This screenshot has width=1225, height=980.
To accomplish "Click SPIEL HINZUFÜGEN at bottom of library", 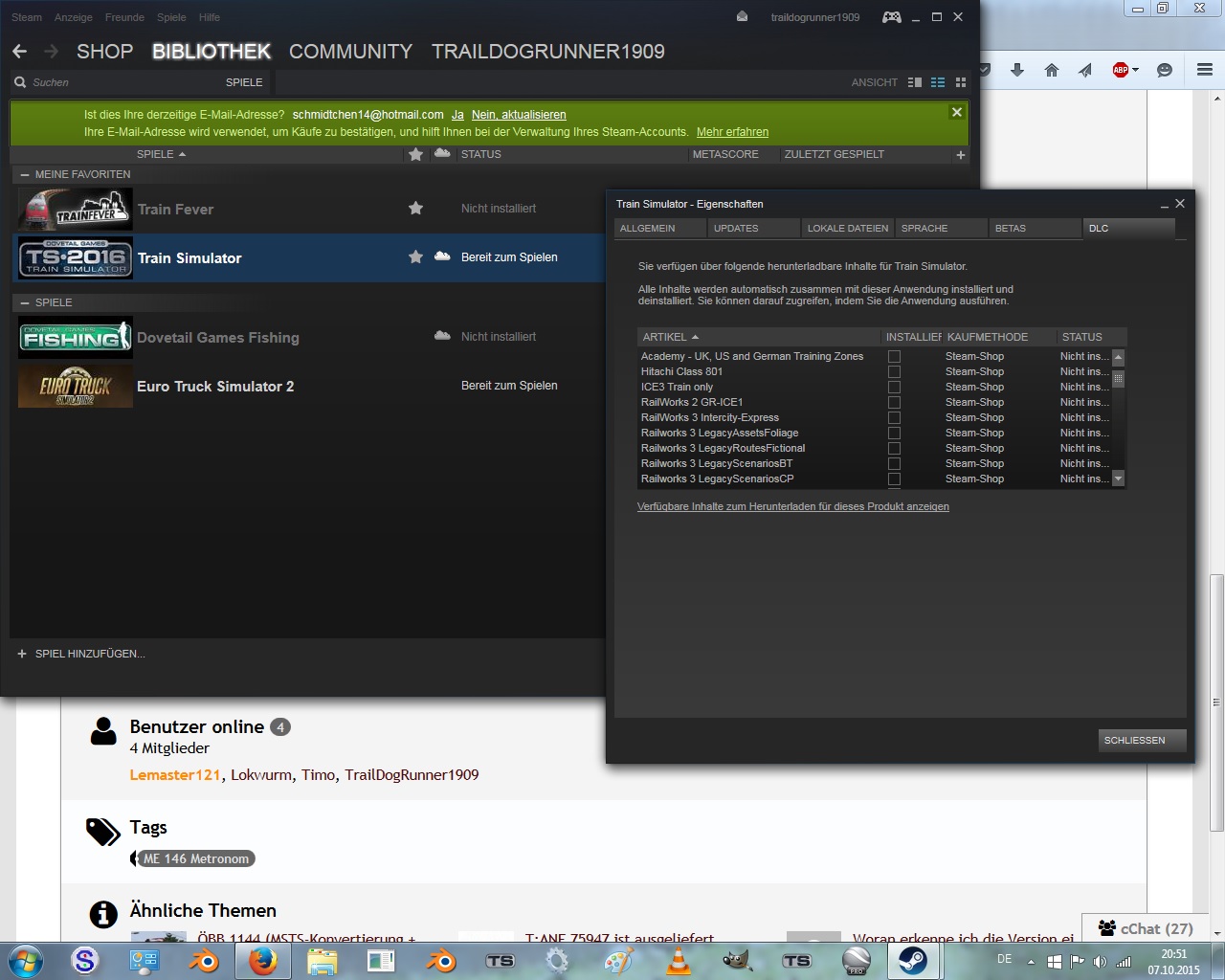I will point(81,654).
